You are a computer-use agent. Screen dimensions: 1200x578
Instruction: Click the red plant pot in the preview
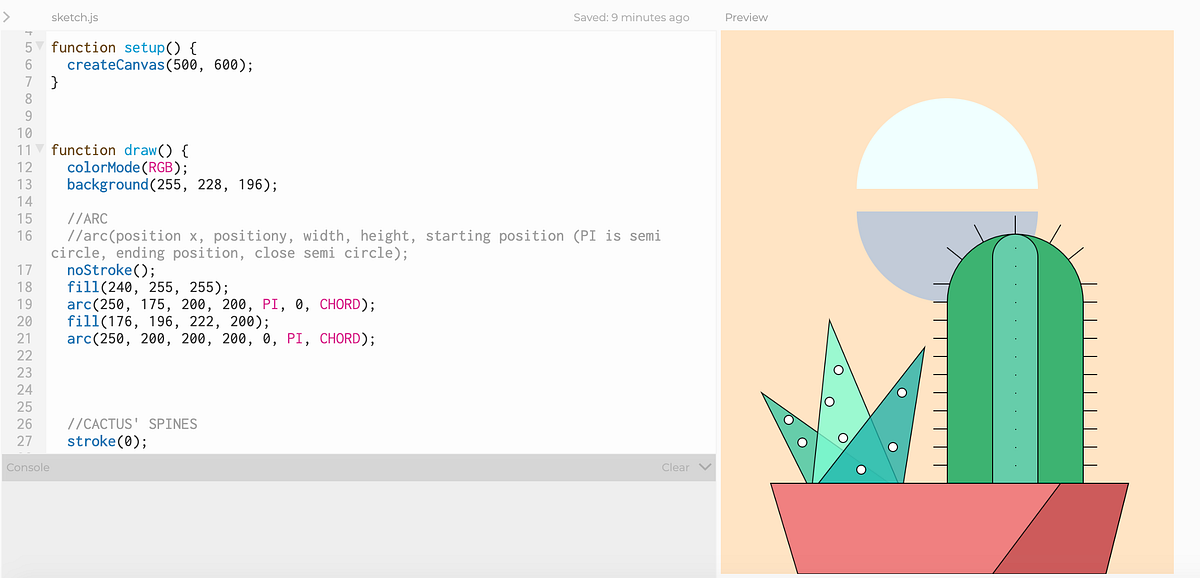(950, 525)
